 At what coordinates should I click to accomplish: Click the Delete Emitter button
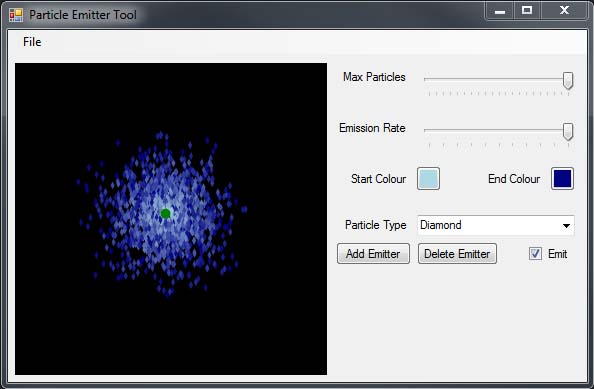(x=457, y=253)
